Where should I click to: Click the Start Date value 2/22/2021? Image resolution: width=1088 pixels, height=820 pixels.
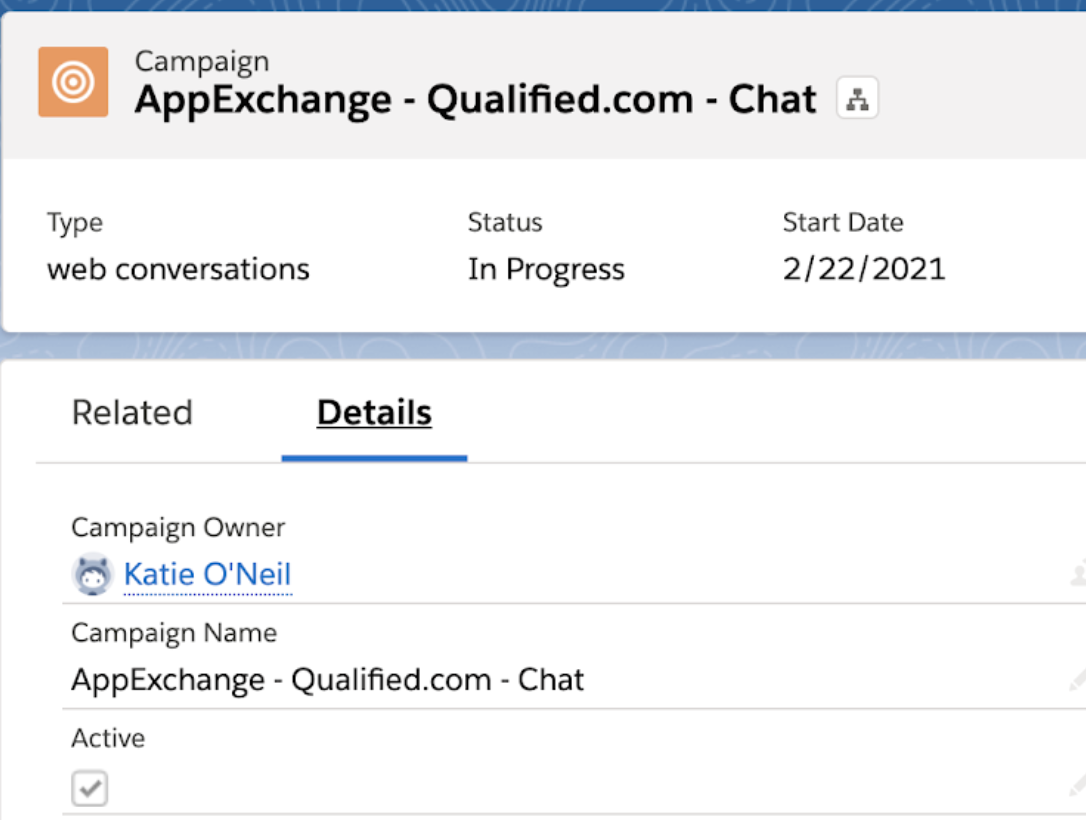pos(864,269)
